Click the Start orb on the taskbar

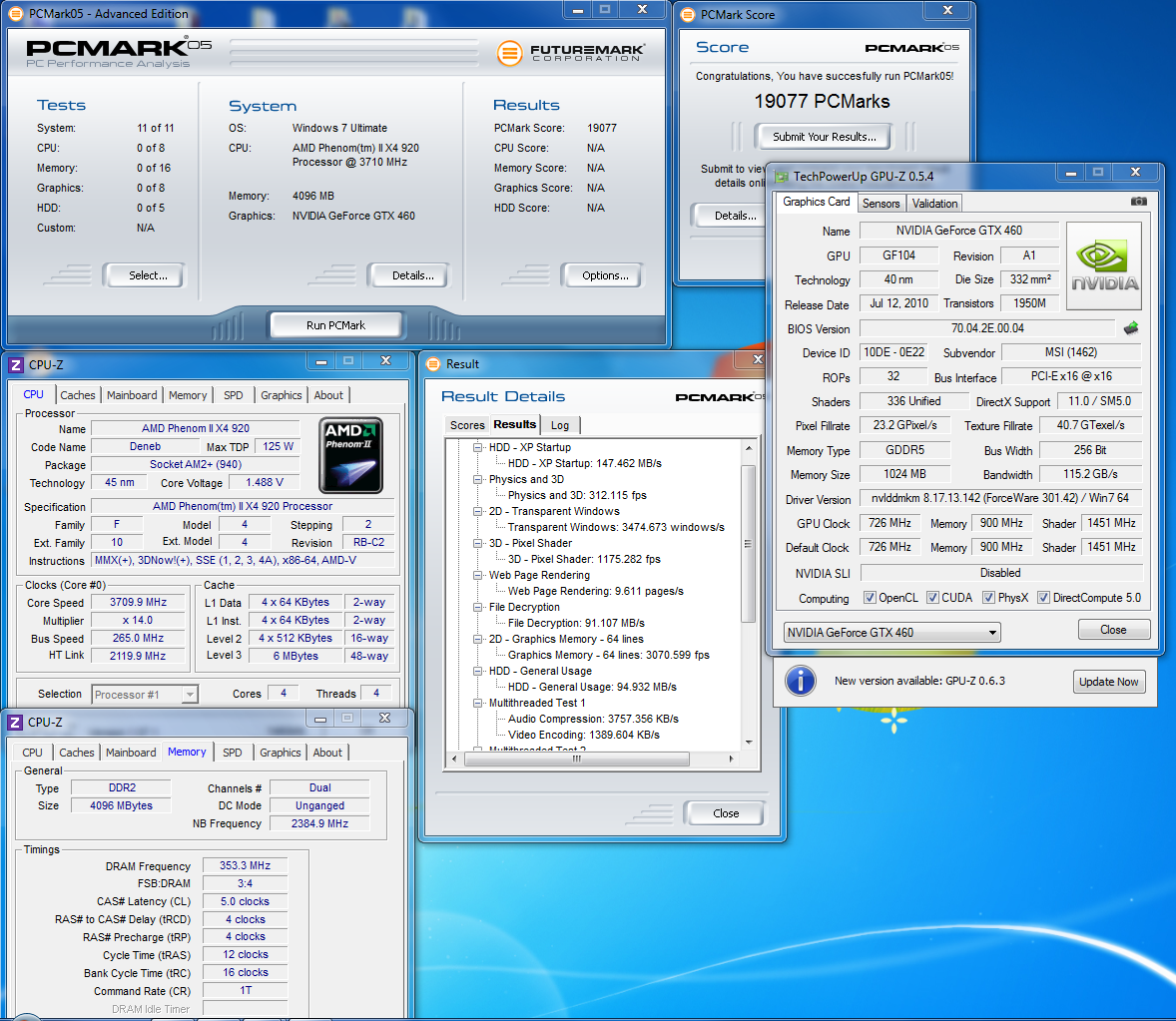pos(26,1016)
